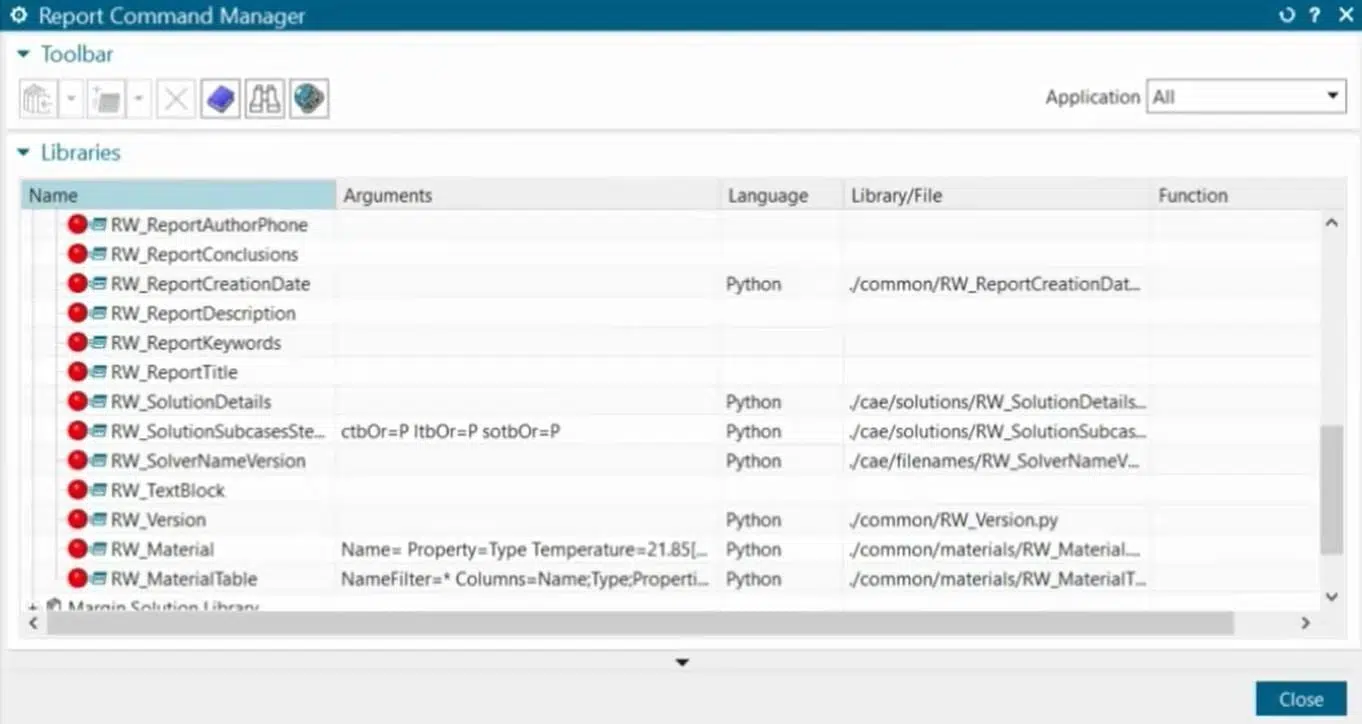Click the add library toolbar icon
1362x724 pixels.
(x=39, y=99)
